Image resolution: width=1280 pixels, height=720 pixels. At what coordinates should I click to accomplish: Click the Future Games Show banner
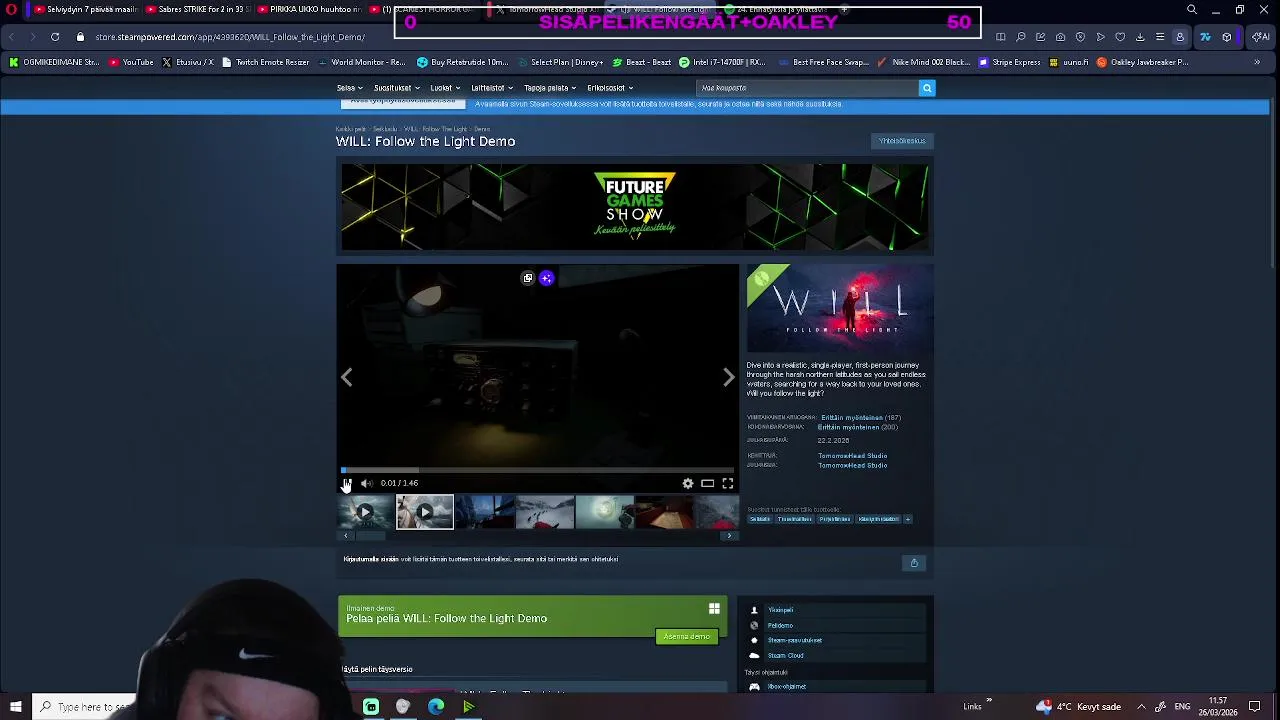click(x=635, y=207)
